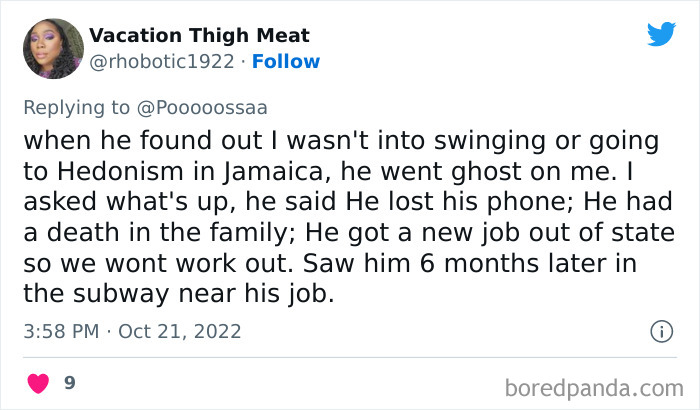This screenshot has width=700, height=410.
Task: Open the Vacation Thigh Meat profile picture
Action: pyautogui.click(x=52, y=48)
